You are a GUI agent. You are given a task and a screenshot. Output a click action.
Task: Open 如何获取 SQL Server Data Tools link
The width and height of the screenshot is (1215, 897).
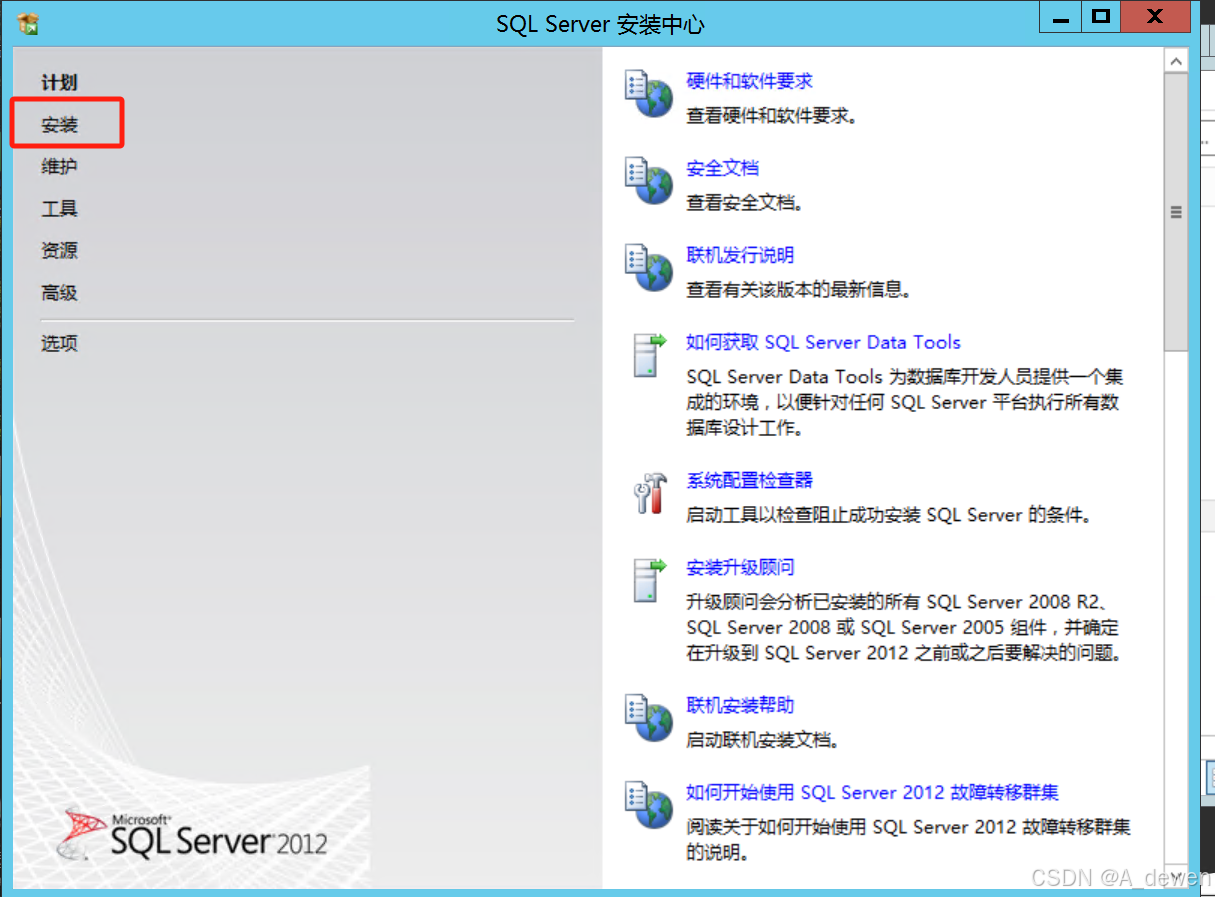tap(823, 343)
